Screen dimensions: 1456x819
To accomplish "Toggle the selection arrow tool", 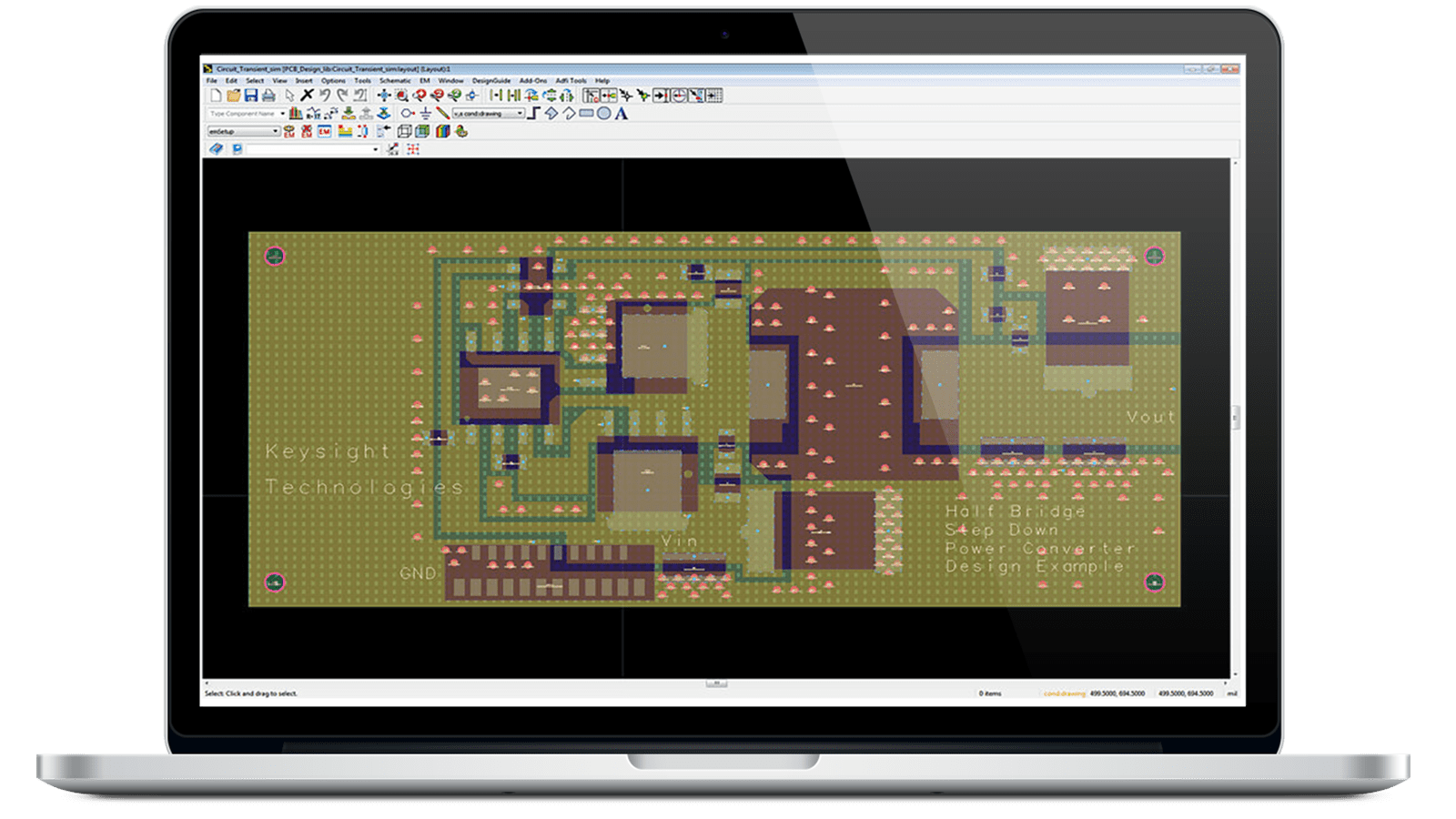I will click(x=289, y=95).
